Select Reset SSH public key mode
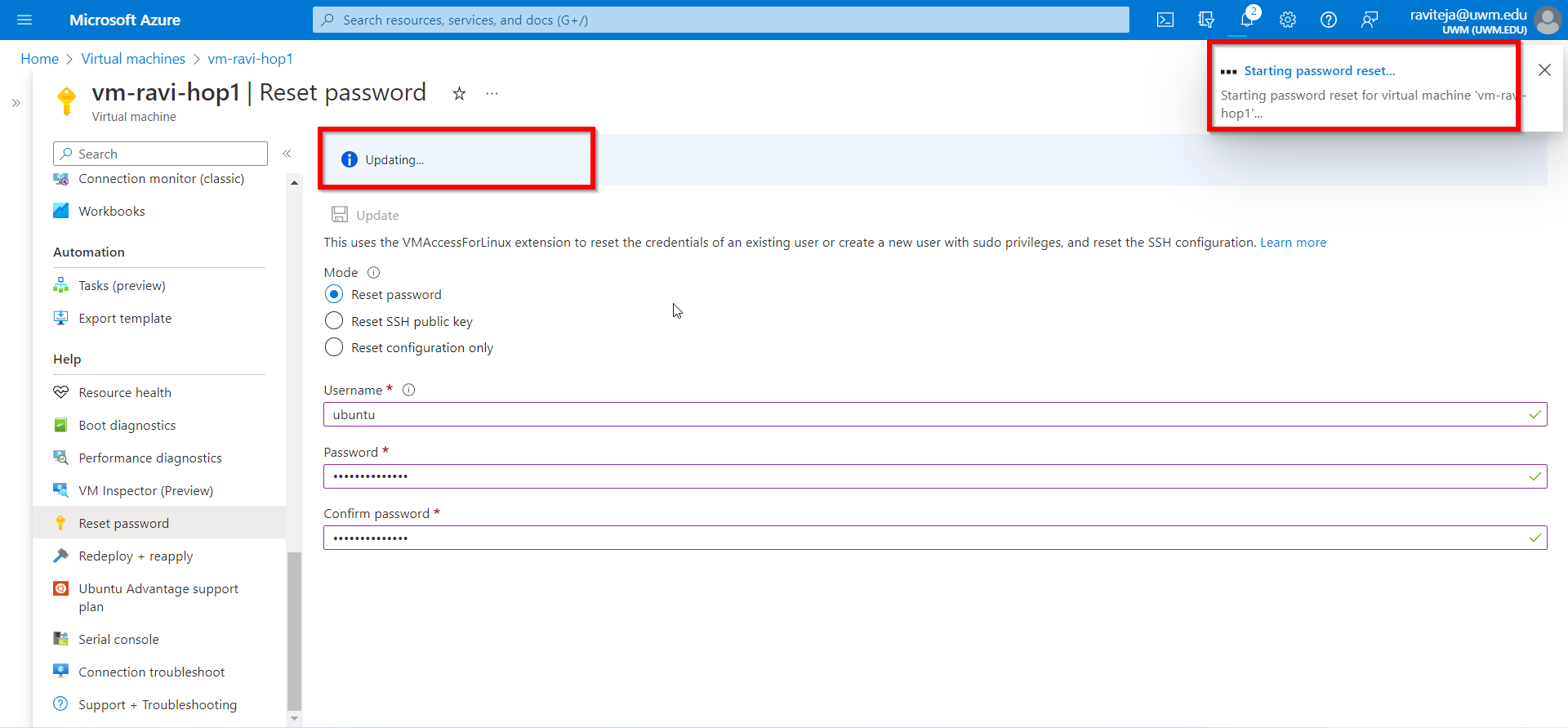Viewport: 1568px width, 728px height. 334,321
